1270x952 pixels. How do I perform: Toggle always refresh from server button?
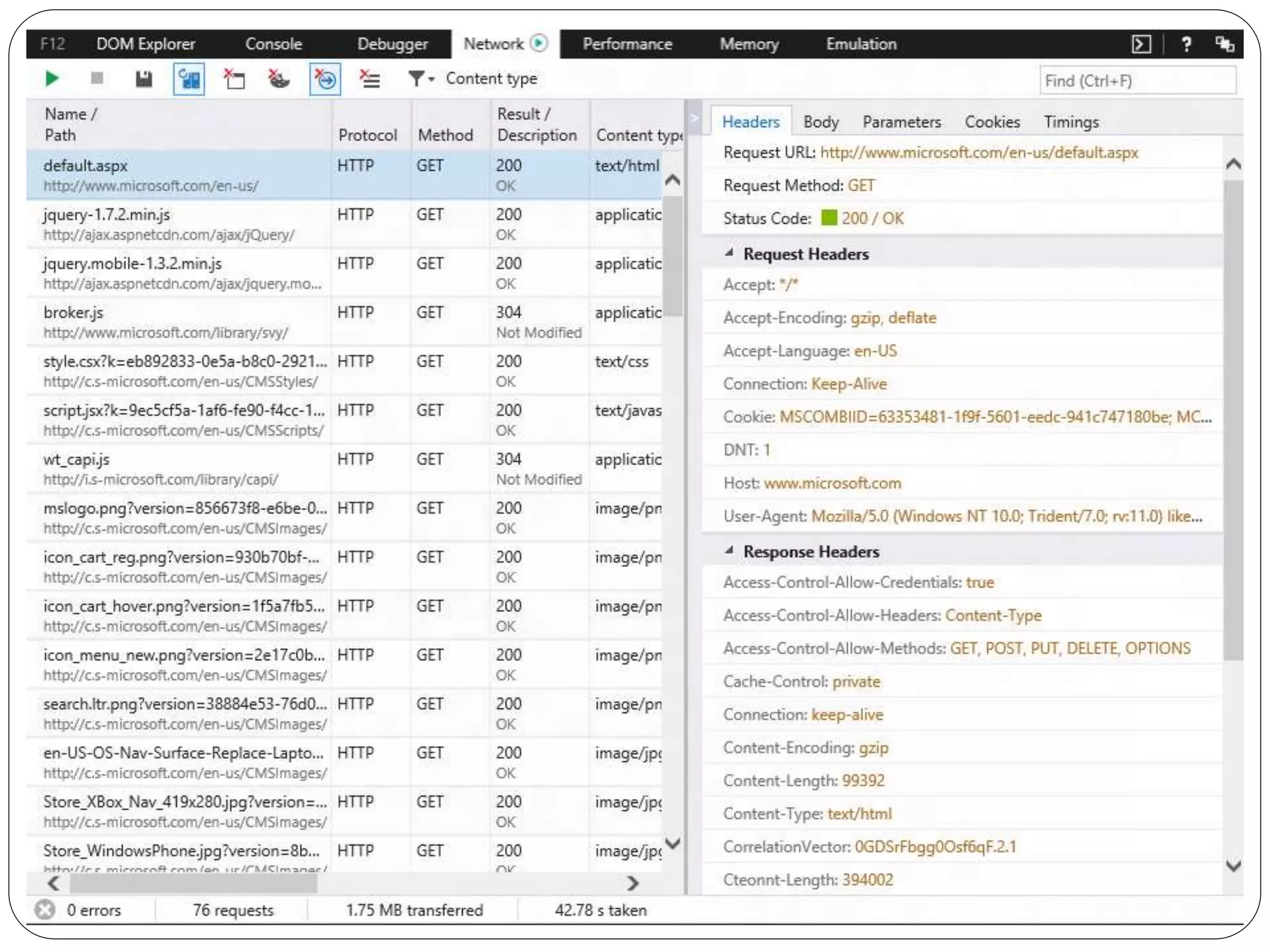tap(189, 79)
